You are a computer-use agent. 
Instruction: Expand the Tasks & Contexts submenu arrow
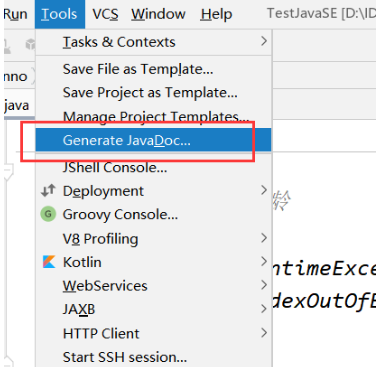(x=264, y=41)
